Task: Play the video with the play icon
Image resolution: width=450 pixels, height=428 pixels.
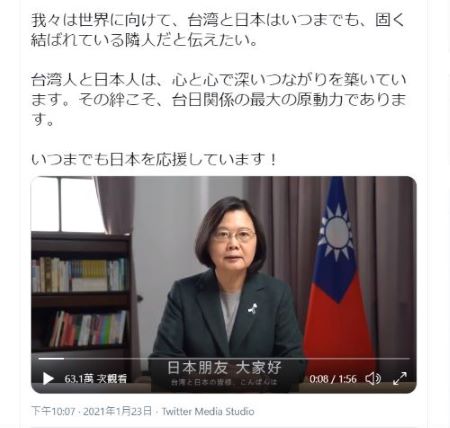Action: pos(48,379)
